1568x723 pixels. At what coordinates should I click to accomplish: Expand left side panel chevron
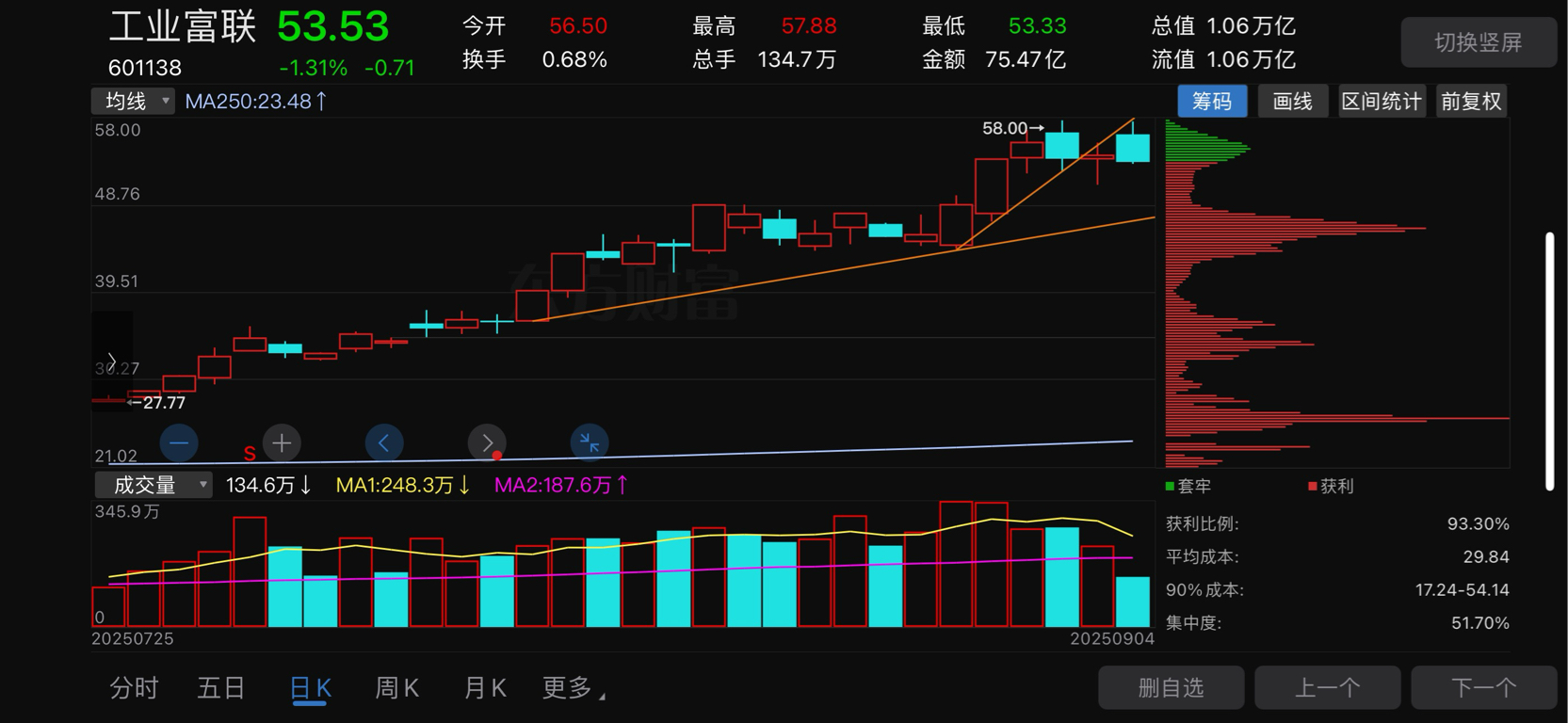[111, 361]
